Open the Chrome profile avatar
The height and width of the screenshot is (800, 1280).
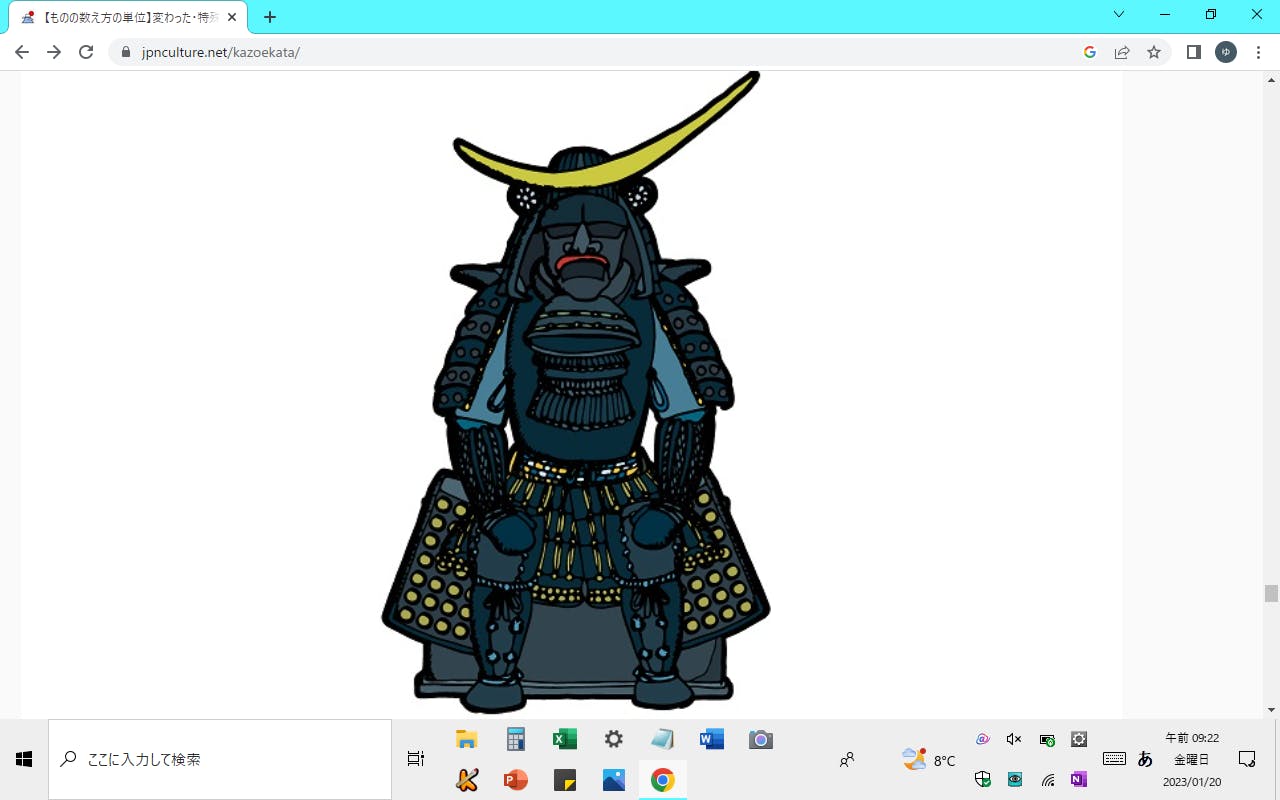(x=1226, y=52)
